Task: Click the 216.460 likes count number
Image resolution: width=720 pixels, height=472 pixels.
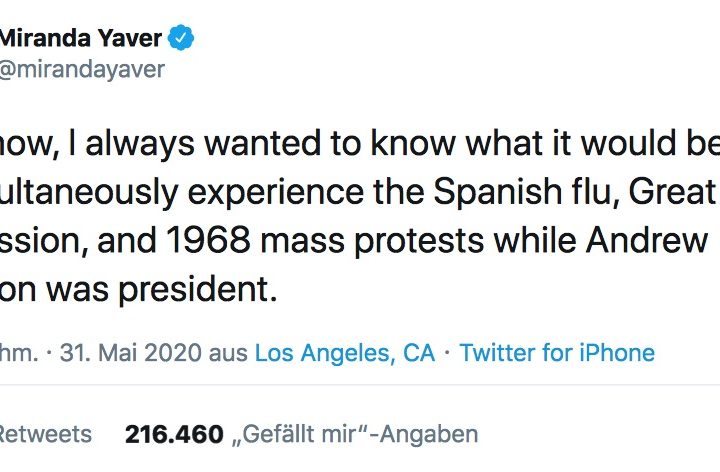Action: pos(173,434)
